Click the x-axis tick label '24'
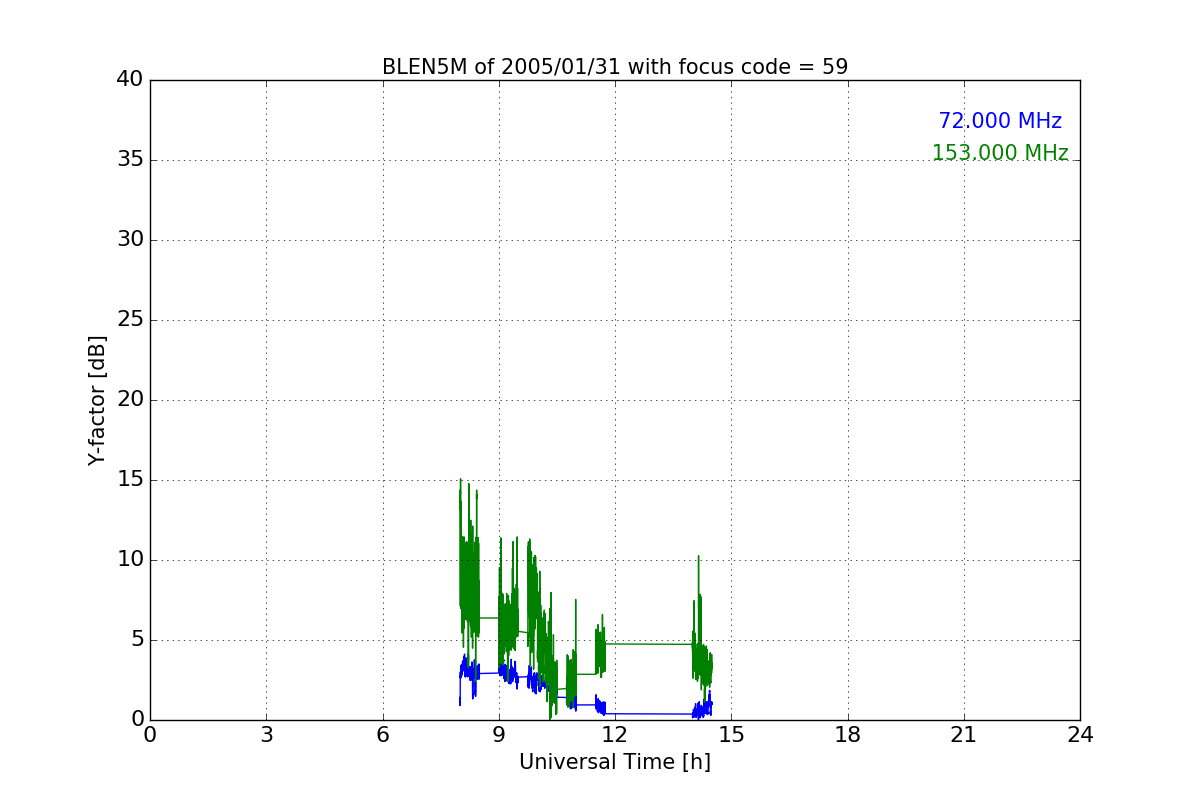The width and height of the screenshot is (1200, 800). [x=1080, y=735]
